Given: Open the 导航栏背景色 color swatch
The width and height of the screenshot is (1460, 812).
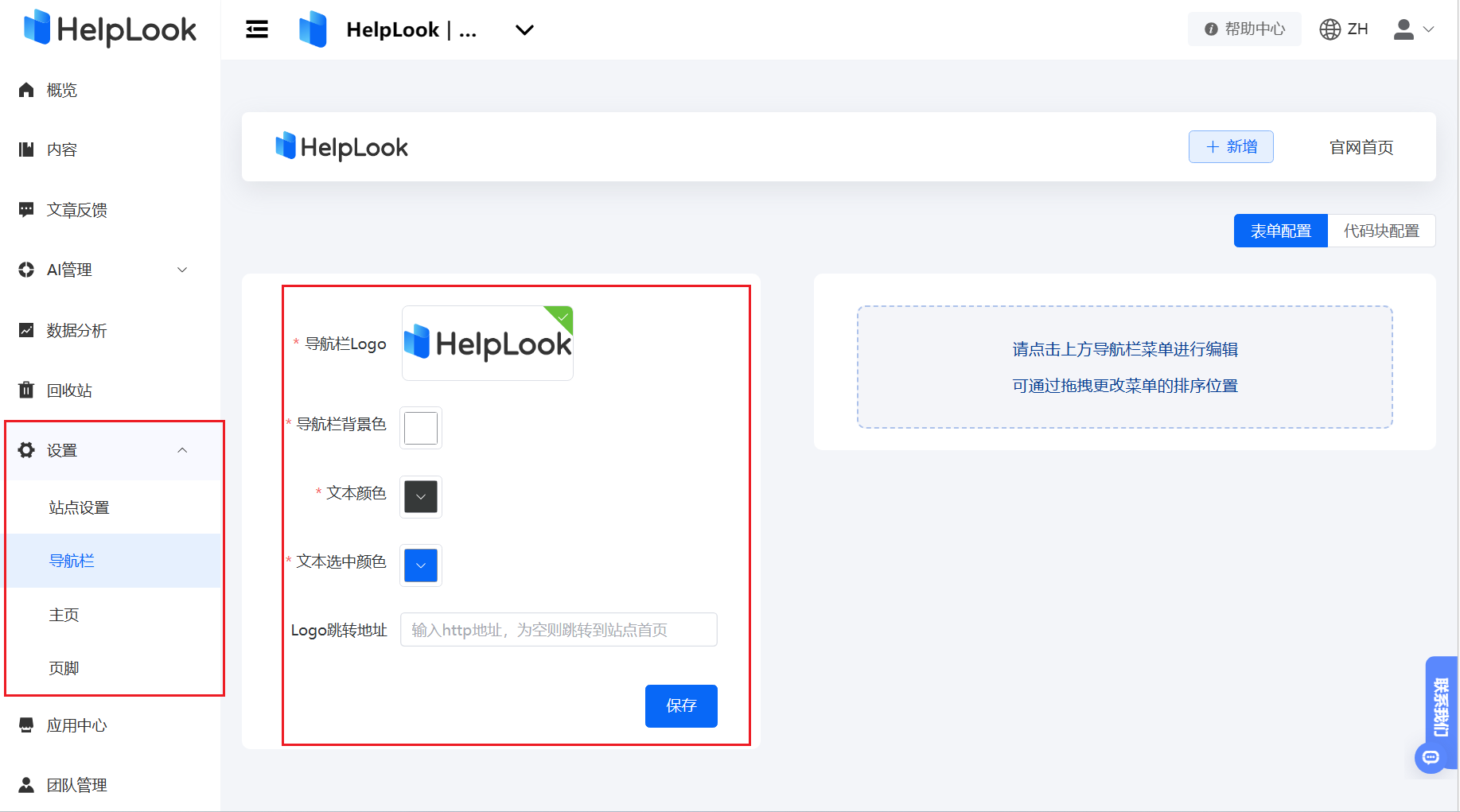Looking at the screenshot, I should (x=420, y=428).
